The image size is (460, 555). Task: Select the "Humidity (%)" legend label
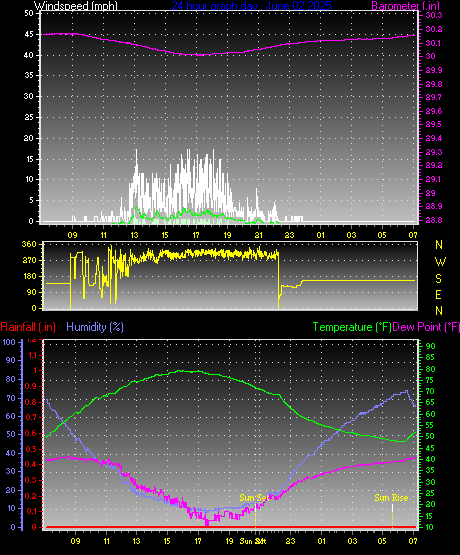point(95,327)
